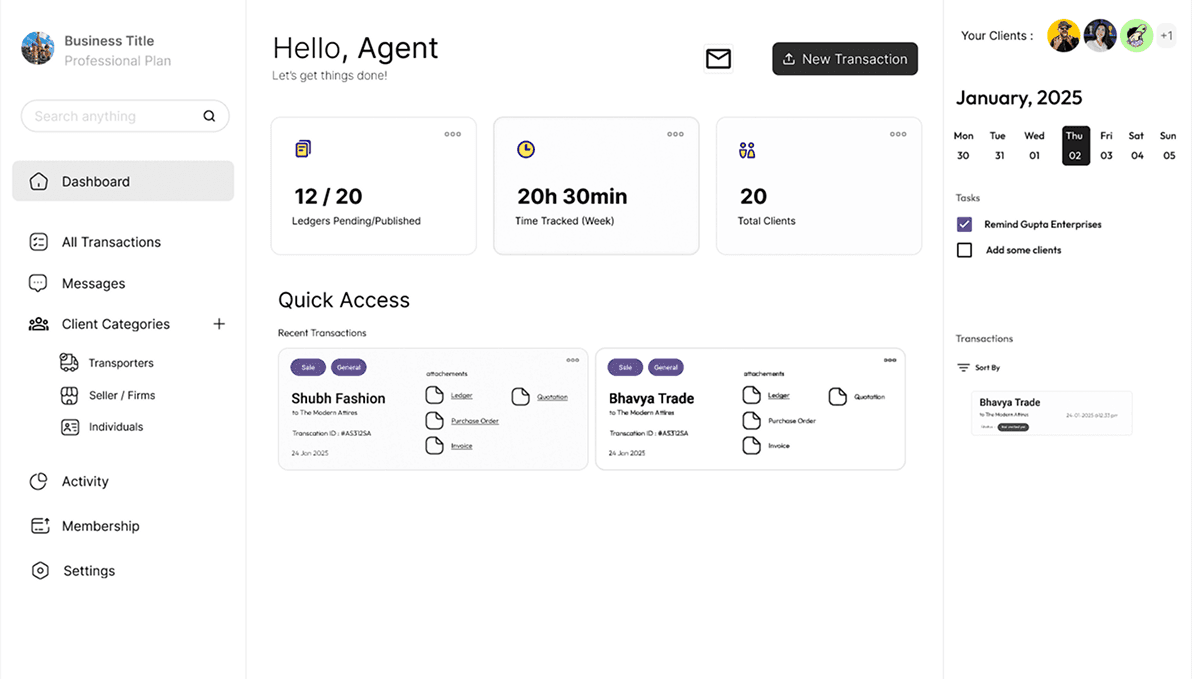The height and width of the screenshot is (679, 1192).
Task: Click the Total Clients people icon
Action: 747,149
